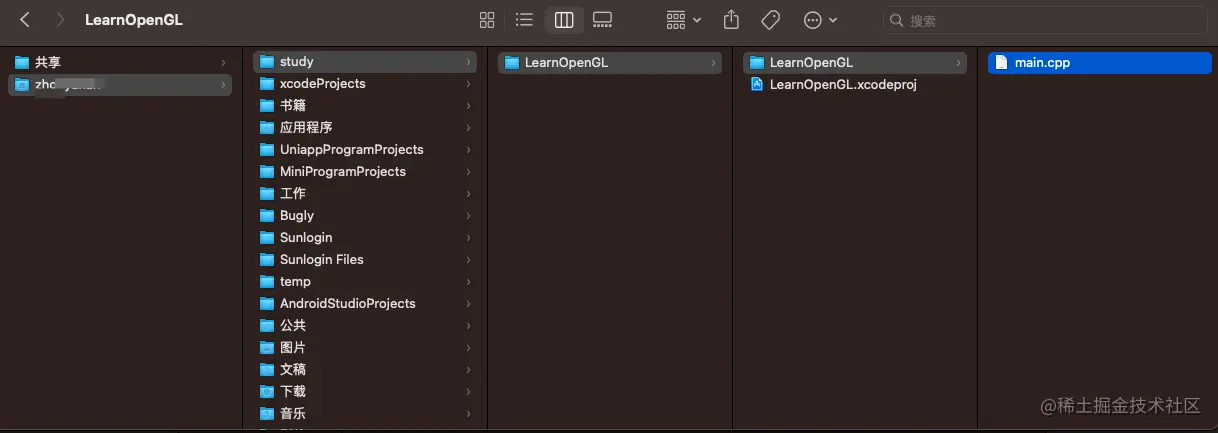Screen dimensions: 1218x433
Task: Click the temp folder icon
Action: pyautogui.click(x=267, y=282)
